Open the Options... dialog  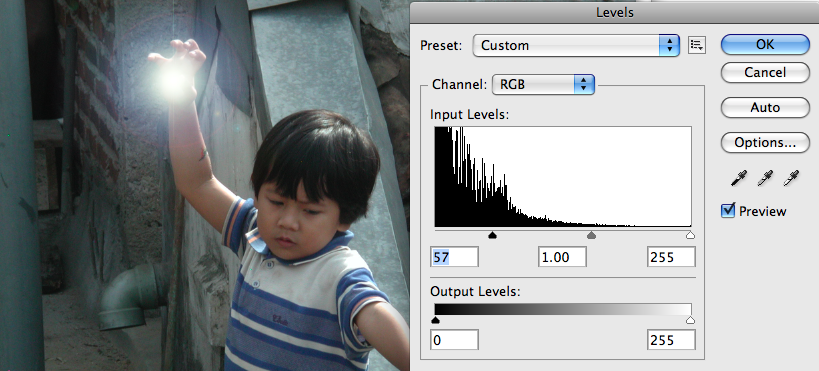click(765, 142)
